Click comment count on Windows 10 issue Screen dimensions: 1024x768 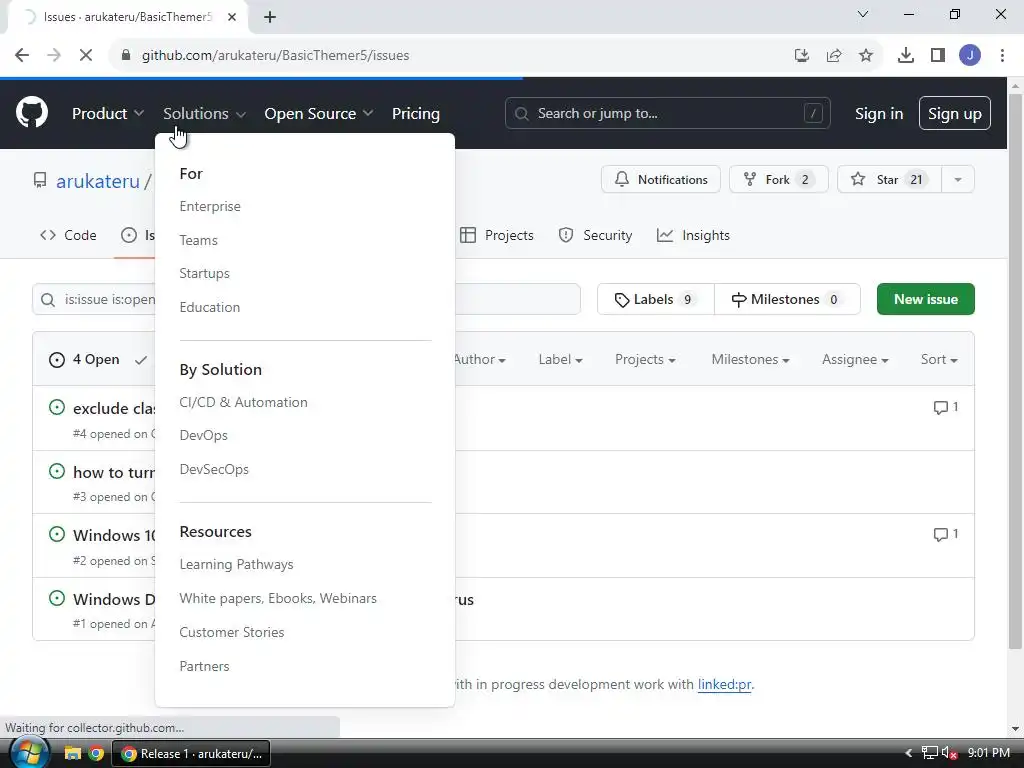(946, 534)
